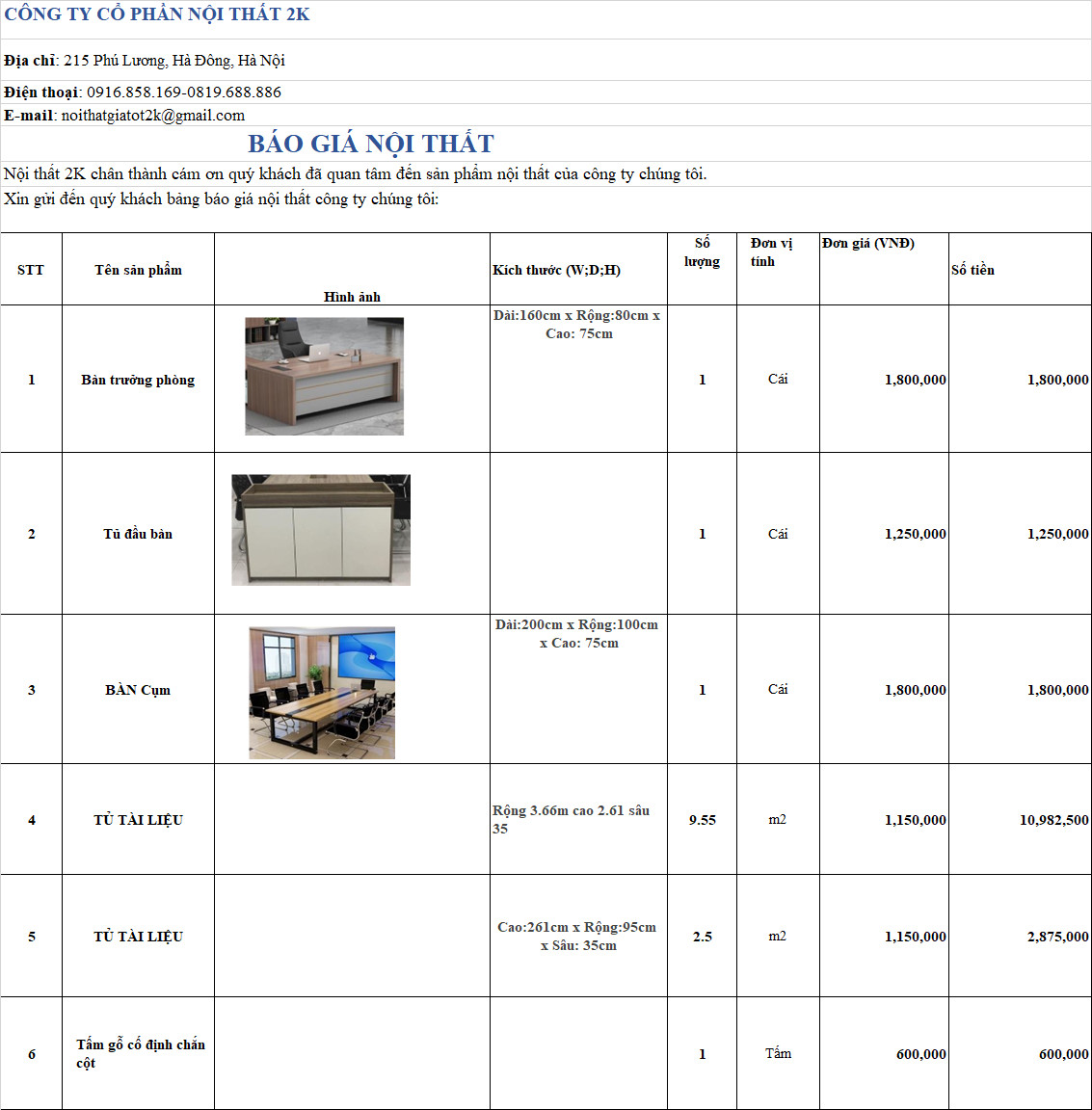
Task: Click the dimensions 'Dài:200cm x Rộng:100cm x Cao: 75cm'
Action: [x=578, y=634]
